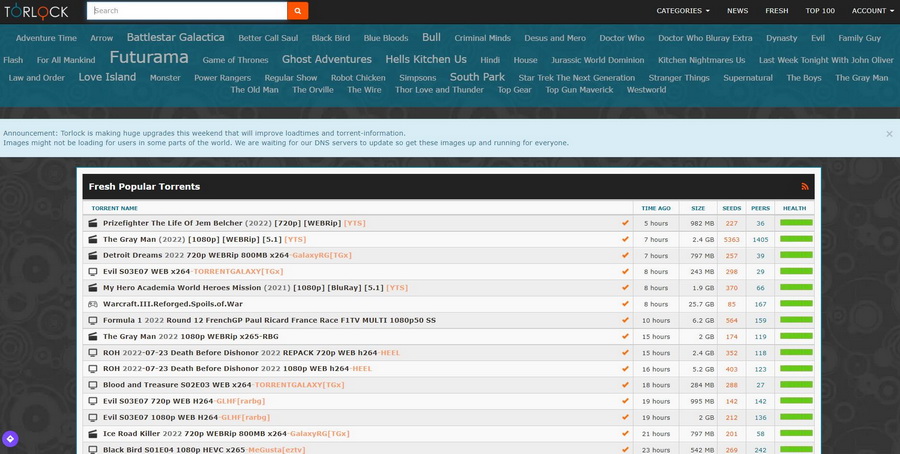Click the purple round widget icon in the bottom-left corner
Screen dimensions: 900x454
[x=10, y=438]
